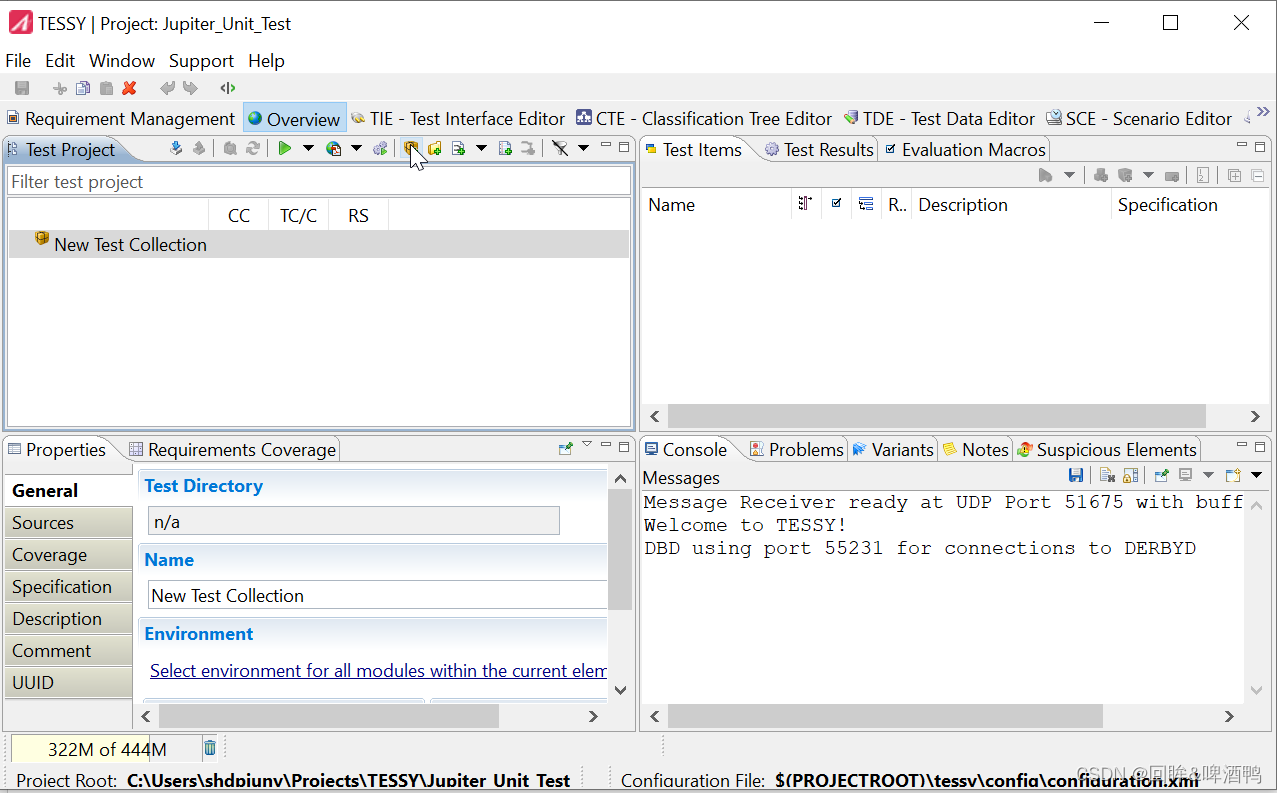Switch to TDE - Test Data Editor perspective
Image resolution: width=1277 pixels, height=793 pixels.
[x=939, y=118]
